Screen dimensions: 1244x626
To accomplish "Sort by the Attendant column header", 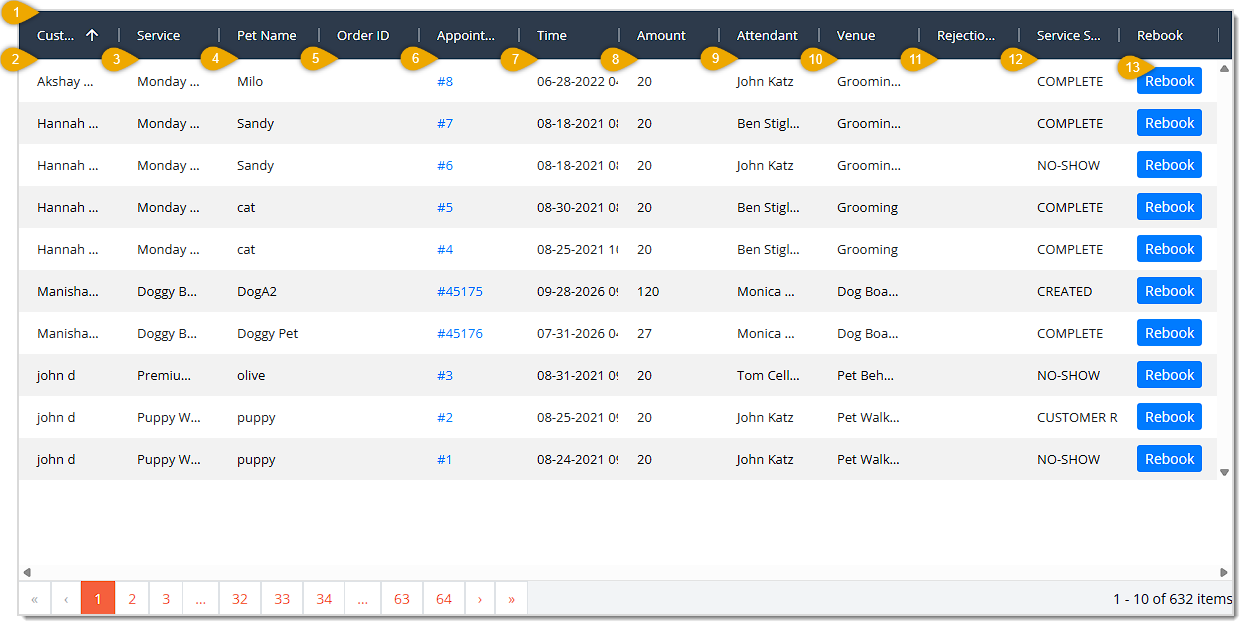I will click(767, 35).
